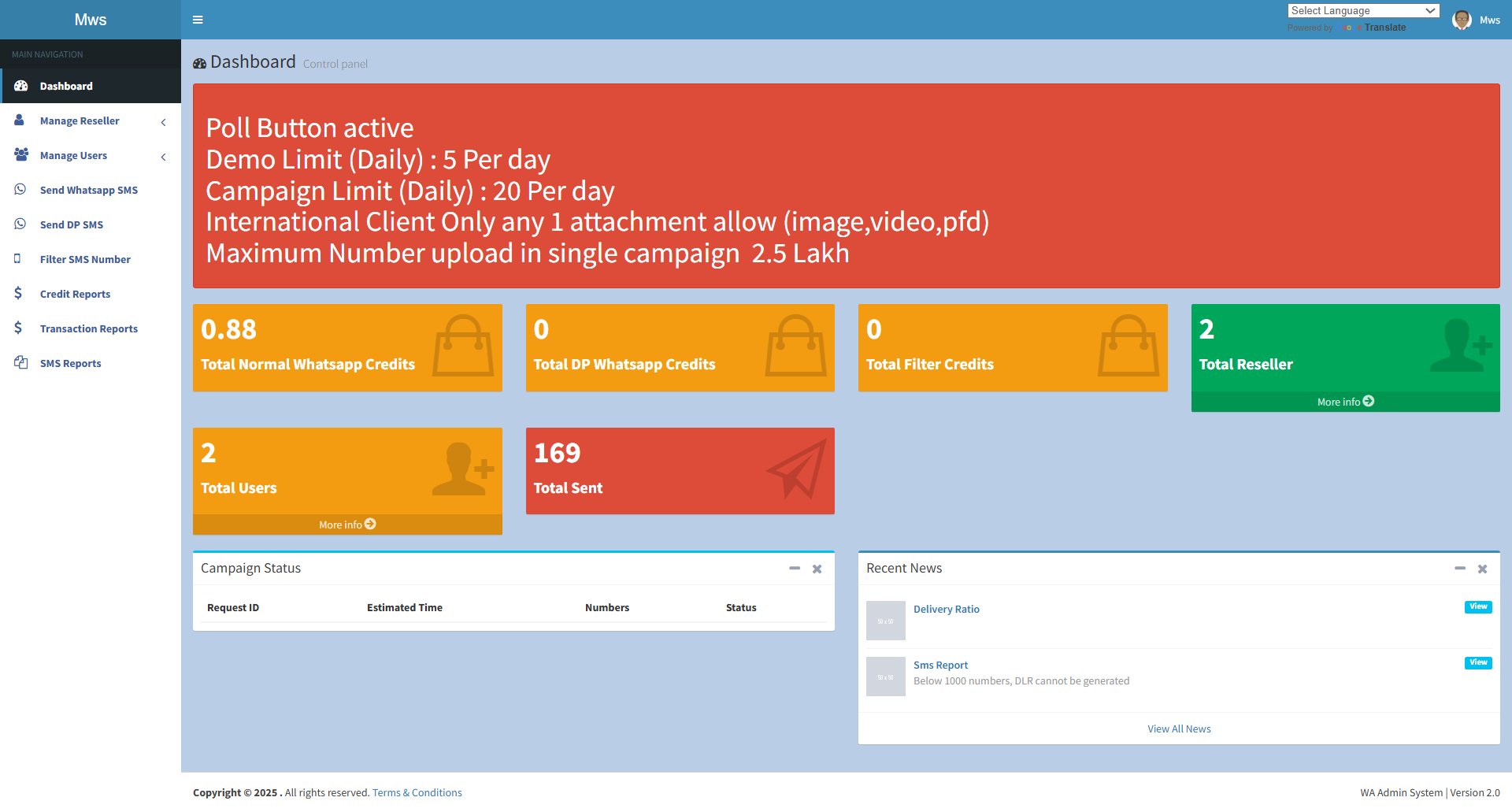Screen dimensions: 1512x812
Task: Click the copy icon beside SMS Reports
Action: [20, 363]
